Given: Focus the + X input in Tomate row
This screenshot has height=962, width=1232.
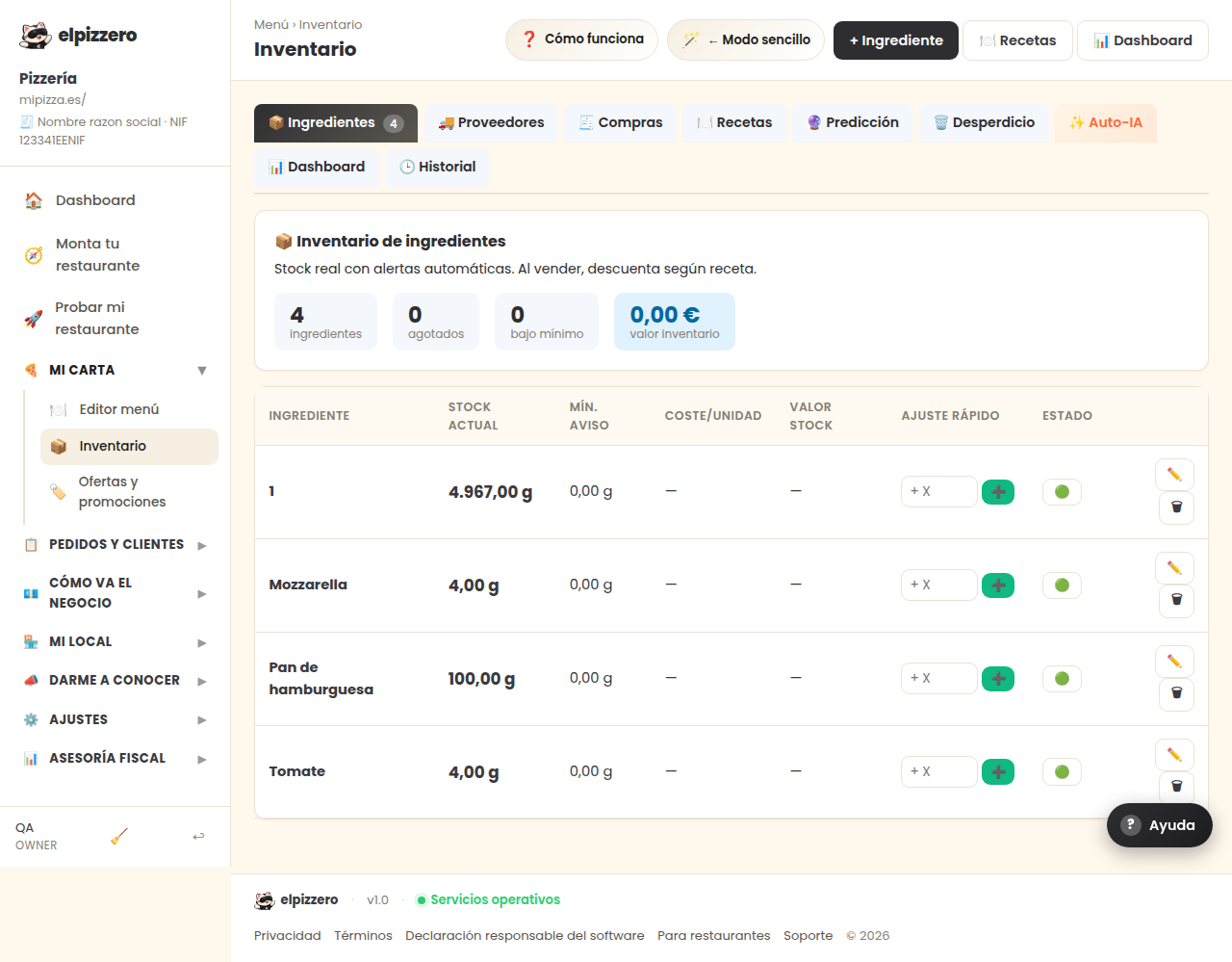Looking at the screenshot, I should click(x=938, y=772).
